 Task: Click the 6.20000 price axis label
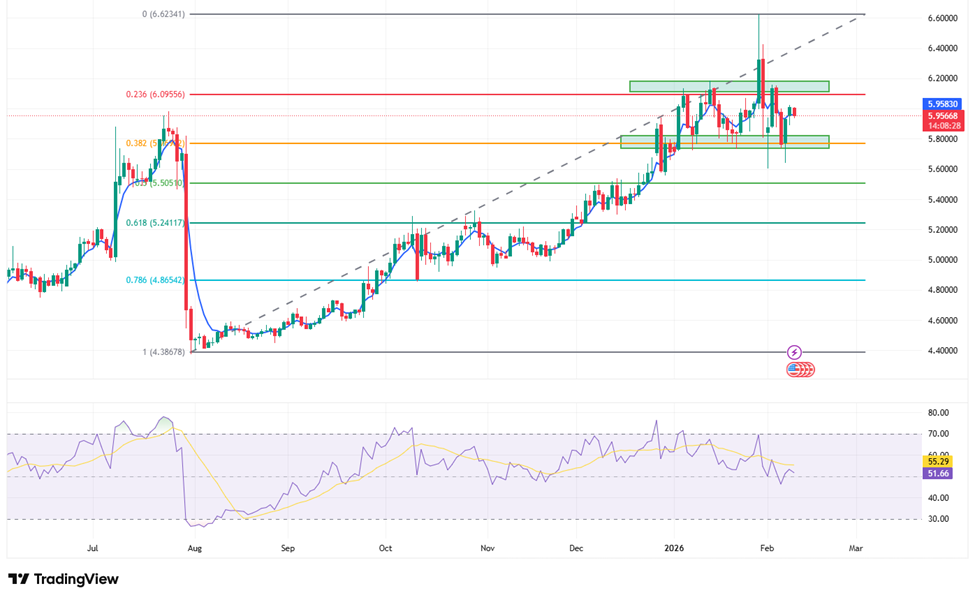[x=942, y=79]
